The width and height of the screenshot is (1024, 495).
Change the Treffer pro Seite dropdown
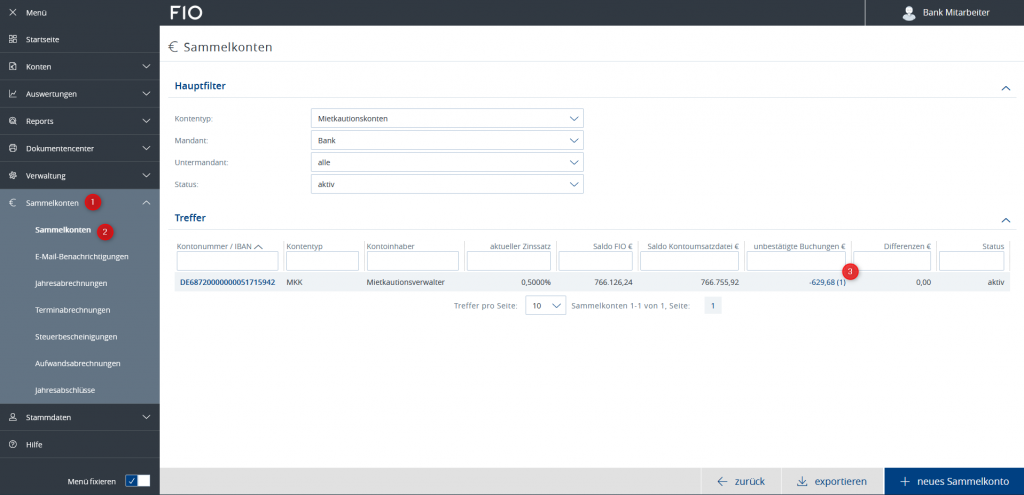(546, 306)
